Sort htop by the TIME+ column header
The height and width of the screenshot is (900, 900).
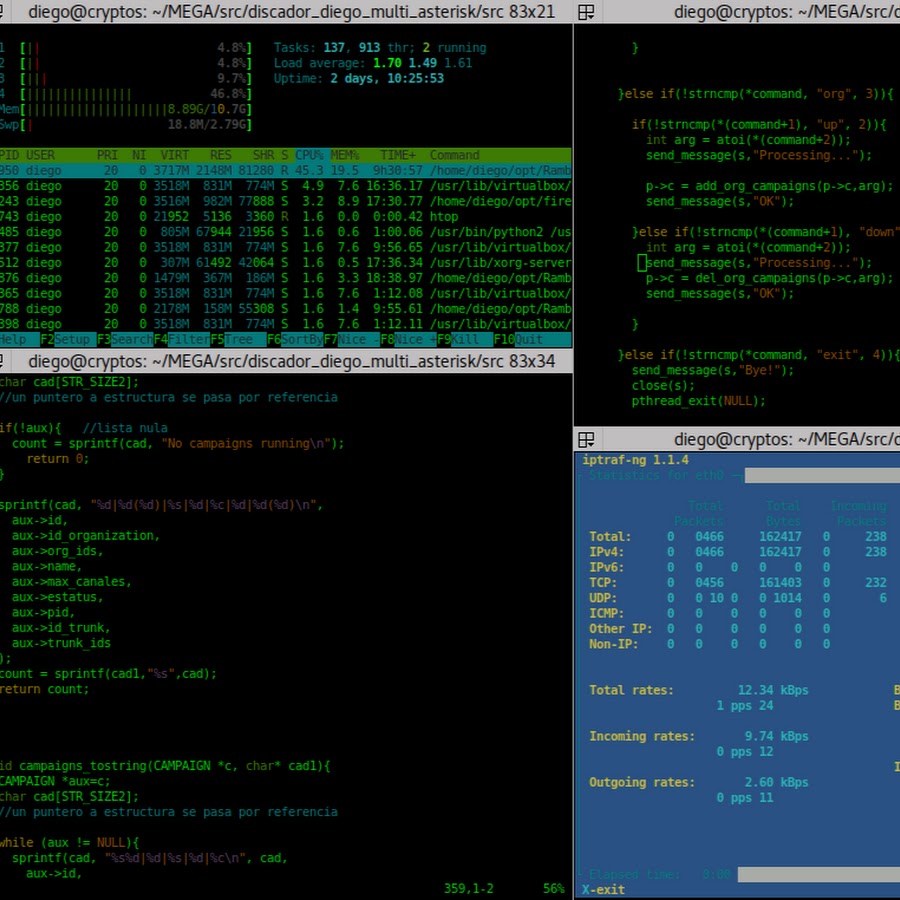398,156
